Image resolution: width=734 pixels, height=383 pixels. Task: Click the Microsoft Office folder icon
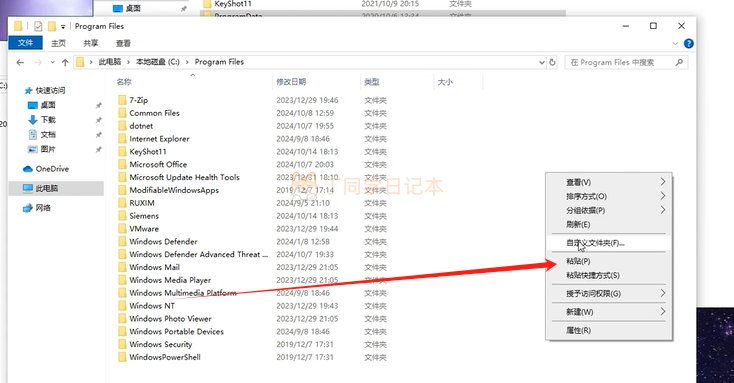[122, 164]
